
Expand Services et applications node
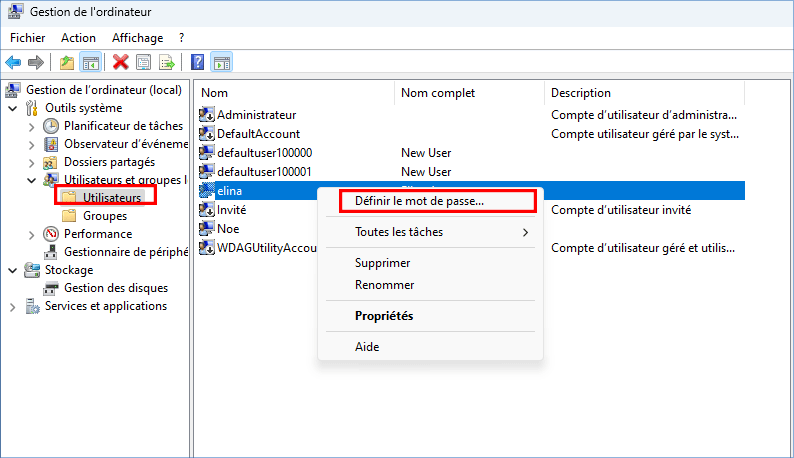click(13, 307)
